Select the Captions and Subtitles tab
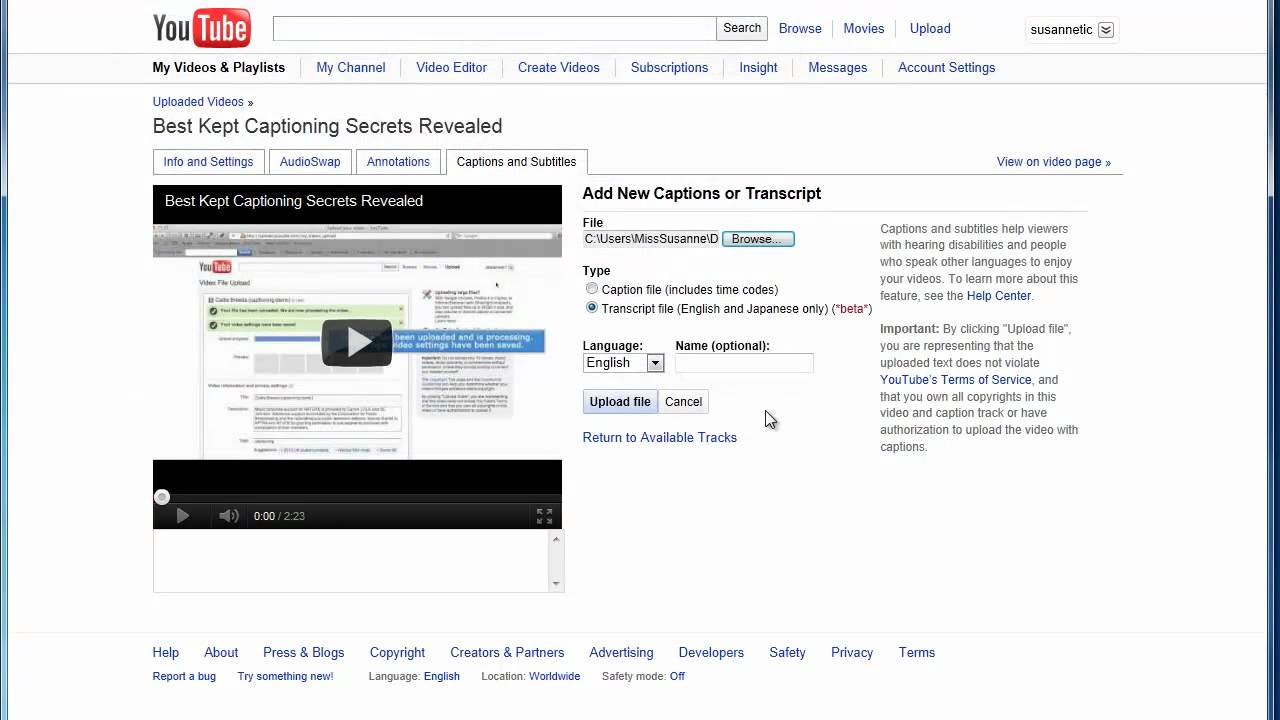Image resolution: width=1280 pixels, height=720 pixels. 516,162
